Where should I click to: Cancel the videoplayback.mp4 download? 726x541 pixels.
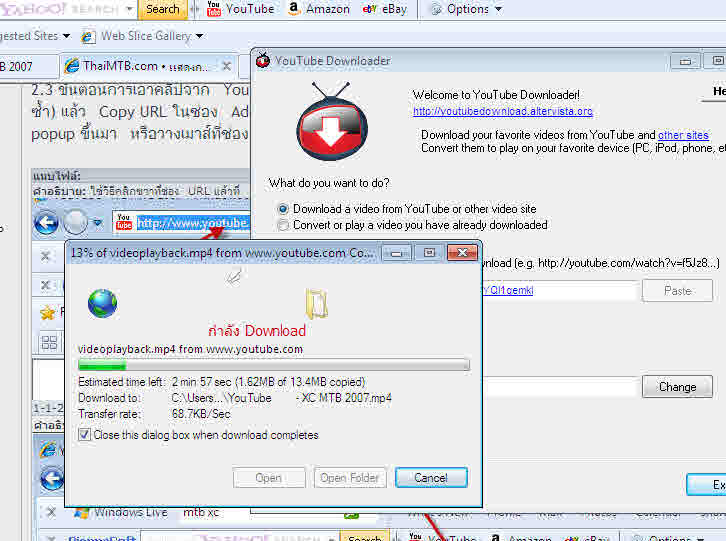pos(431,478)
